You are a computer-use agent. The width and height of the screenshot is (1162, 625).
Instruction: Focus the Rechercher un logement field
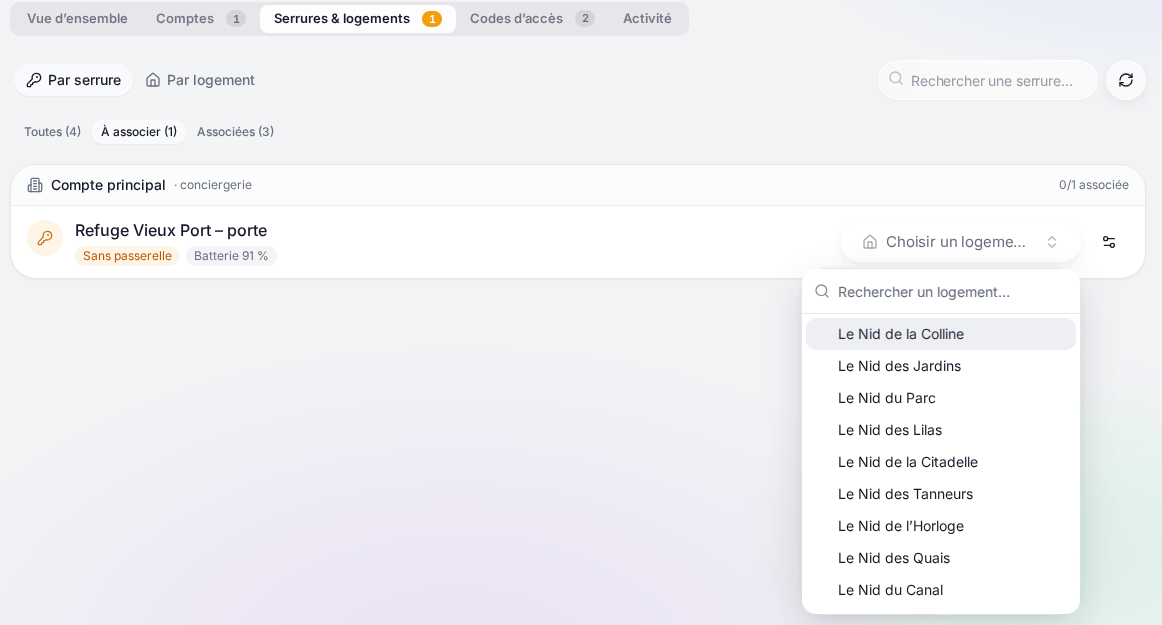pyautogui.click(x=940, y=292)
